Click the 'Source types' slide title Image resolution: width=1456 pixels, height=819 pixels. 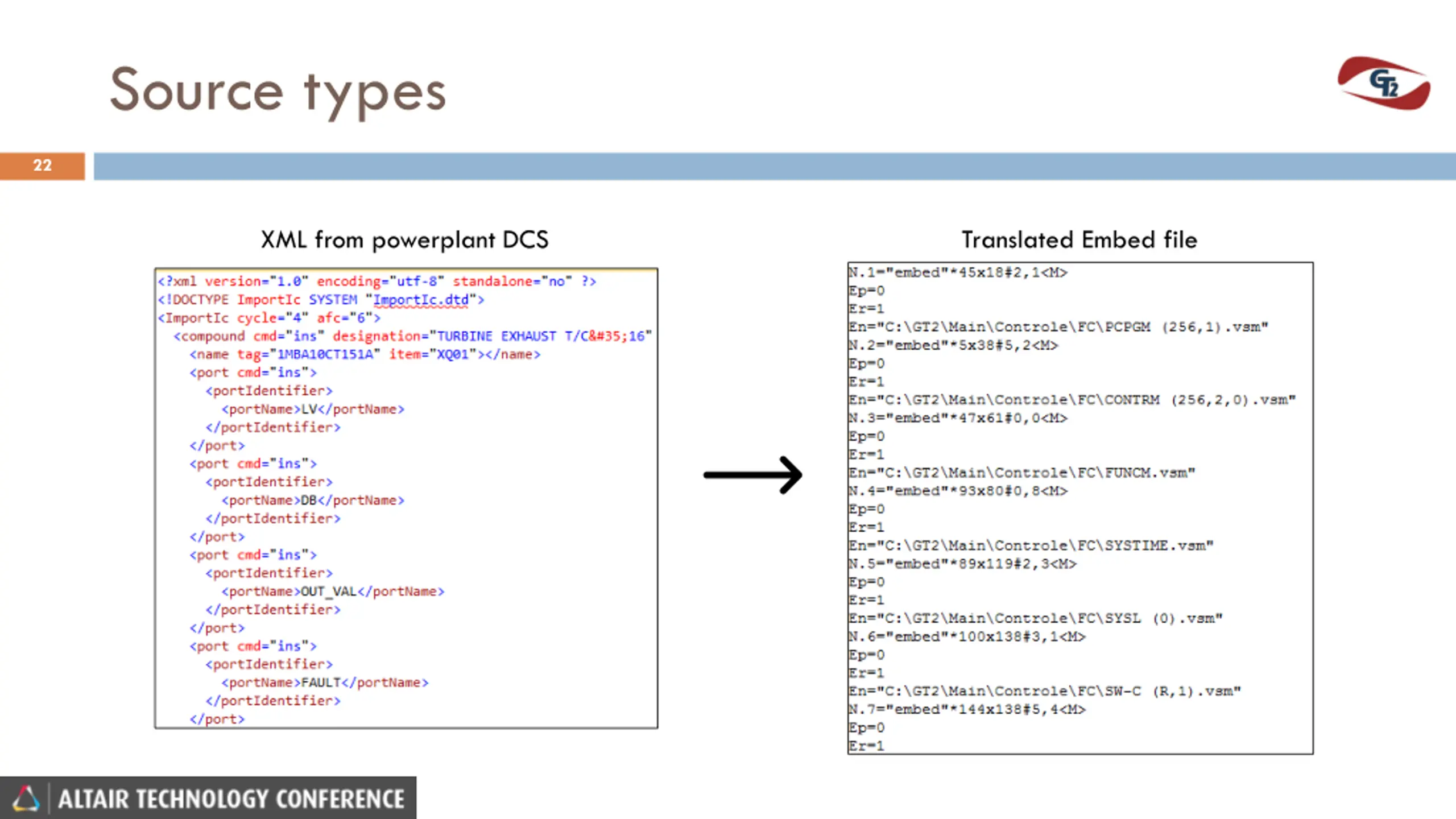click(x=278, y=92)
